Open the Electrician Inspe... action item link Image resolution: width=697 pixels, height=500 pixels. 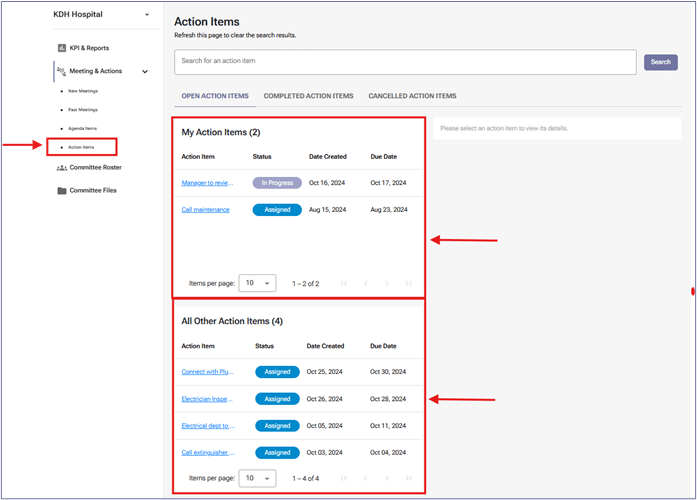click(x=208, y=399)
